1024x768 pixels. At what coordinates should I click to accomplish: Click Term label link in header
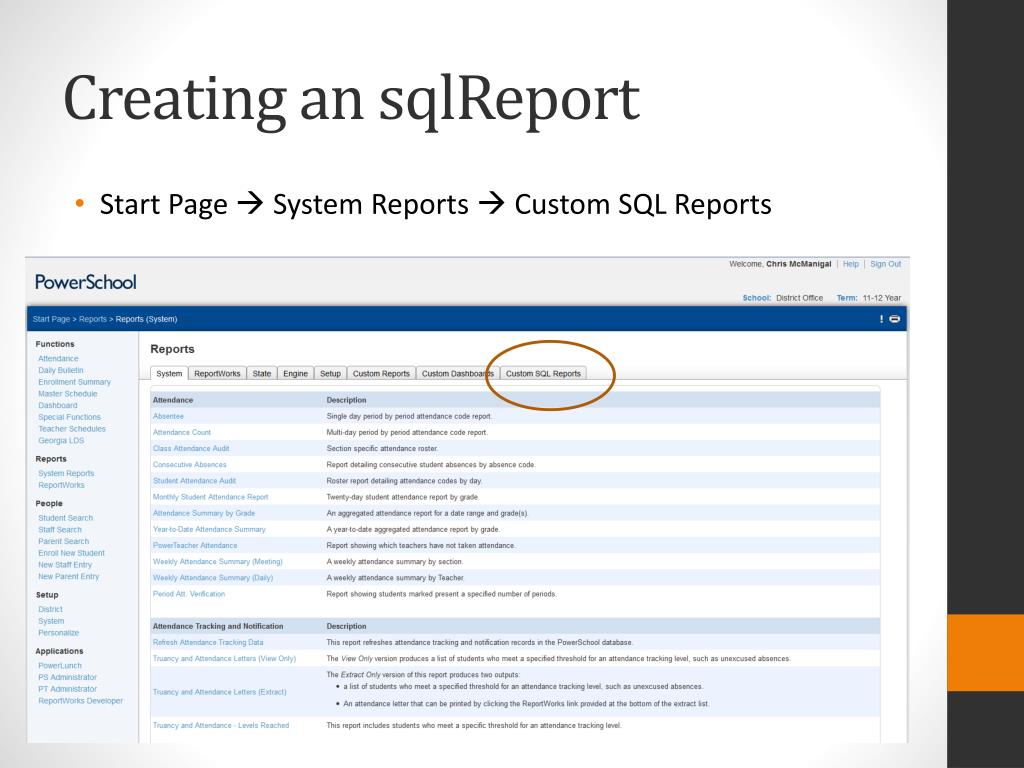click(x=847, y=298)
